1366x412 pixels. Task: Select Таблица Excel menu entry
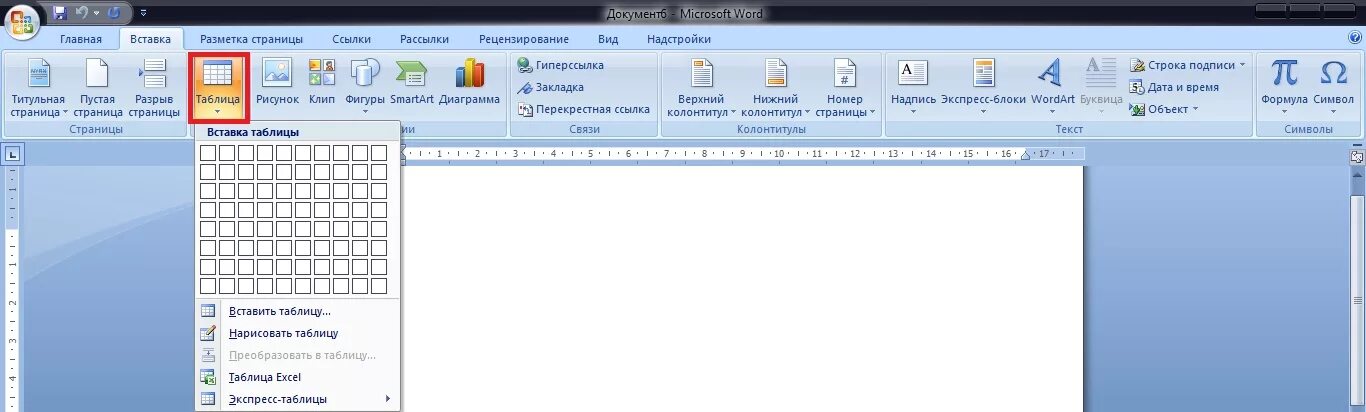tap(298, 377)
